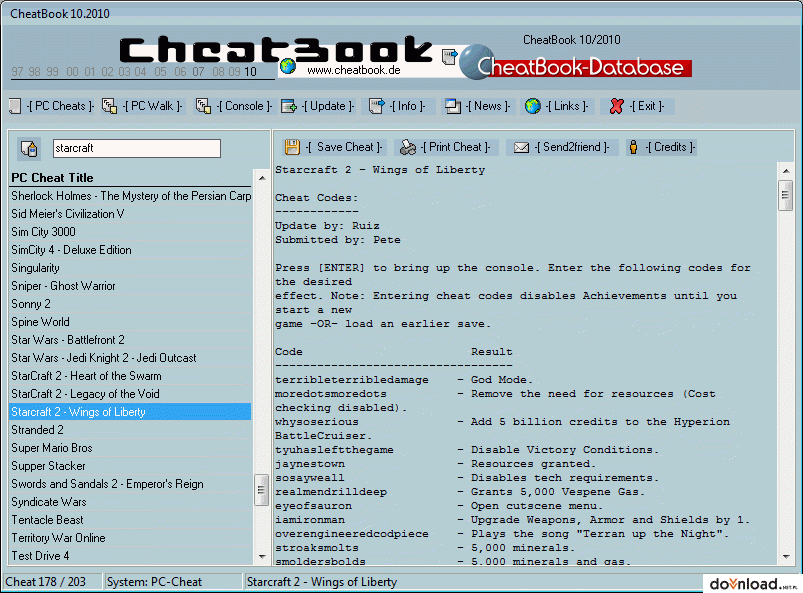Image resolution: width=803 pixels, height=593 pixels.
Task: Select Sim City 3000 in the list
Action: (x=131, y=232)
